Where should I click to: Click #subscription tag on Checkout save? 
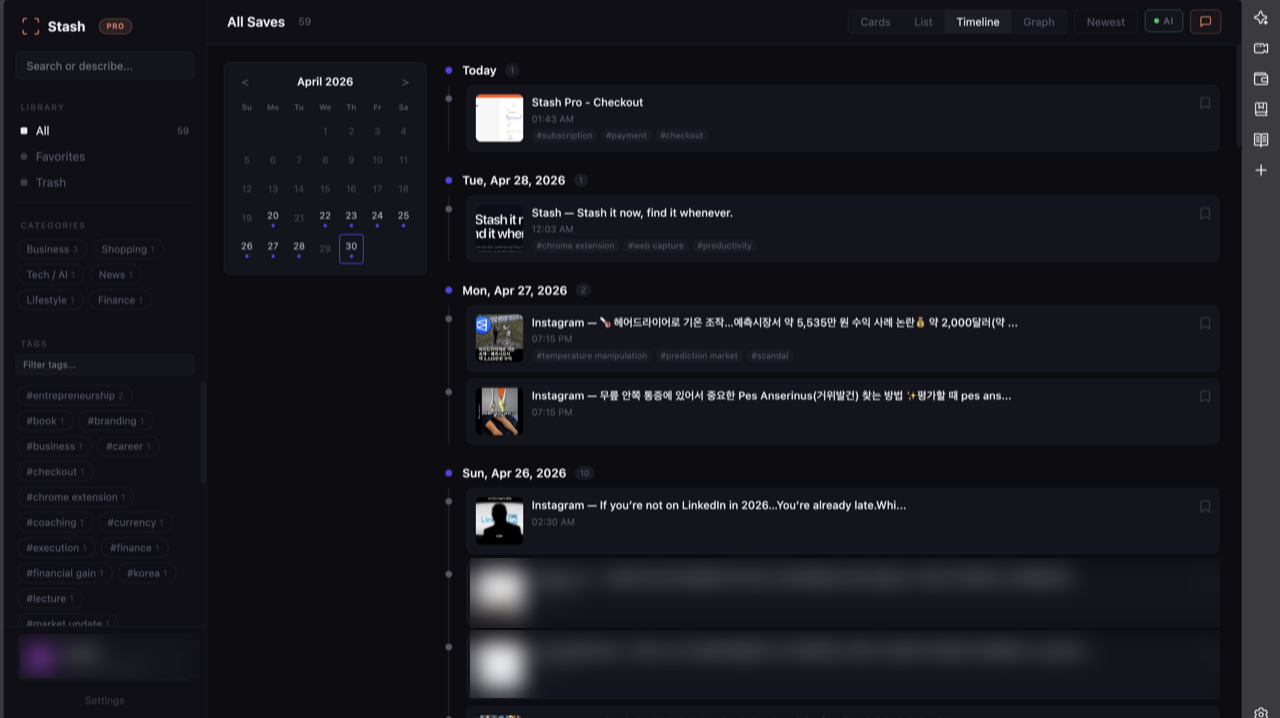[564, 135]
